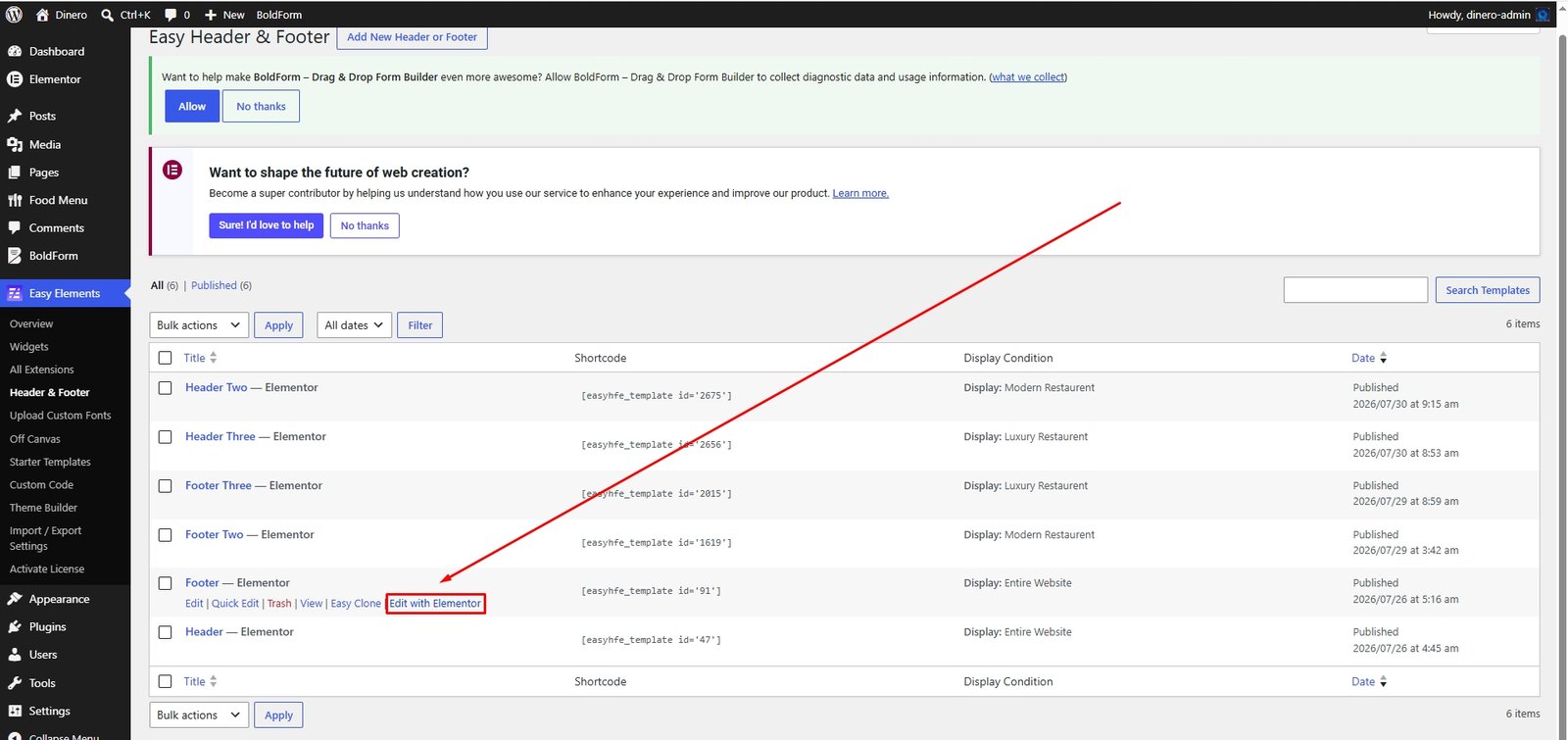
Task: Click the Dinero home icon
Action: (42, 15)
